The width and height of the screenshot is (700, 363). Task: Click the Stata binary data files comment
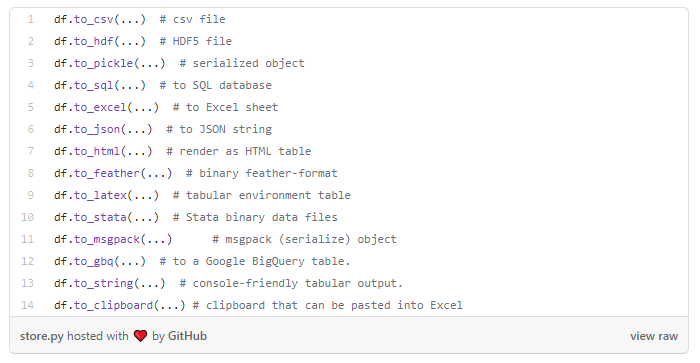[x=255, y=217]
